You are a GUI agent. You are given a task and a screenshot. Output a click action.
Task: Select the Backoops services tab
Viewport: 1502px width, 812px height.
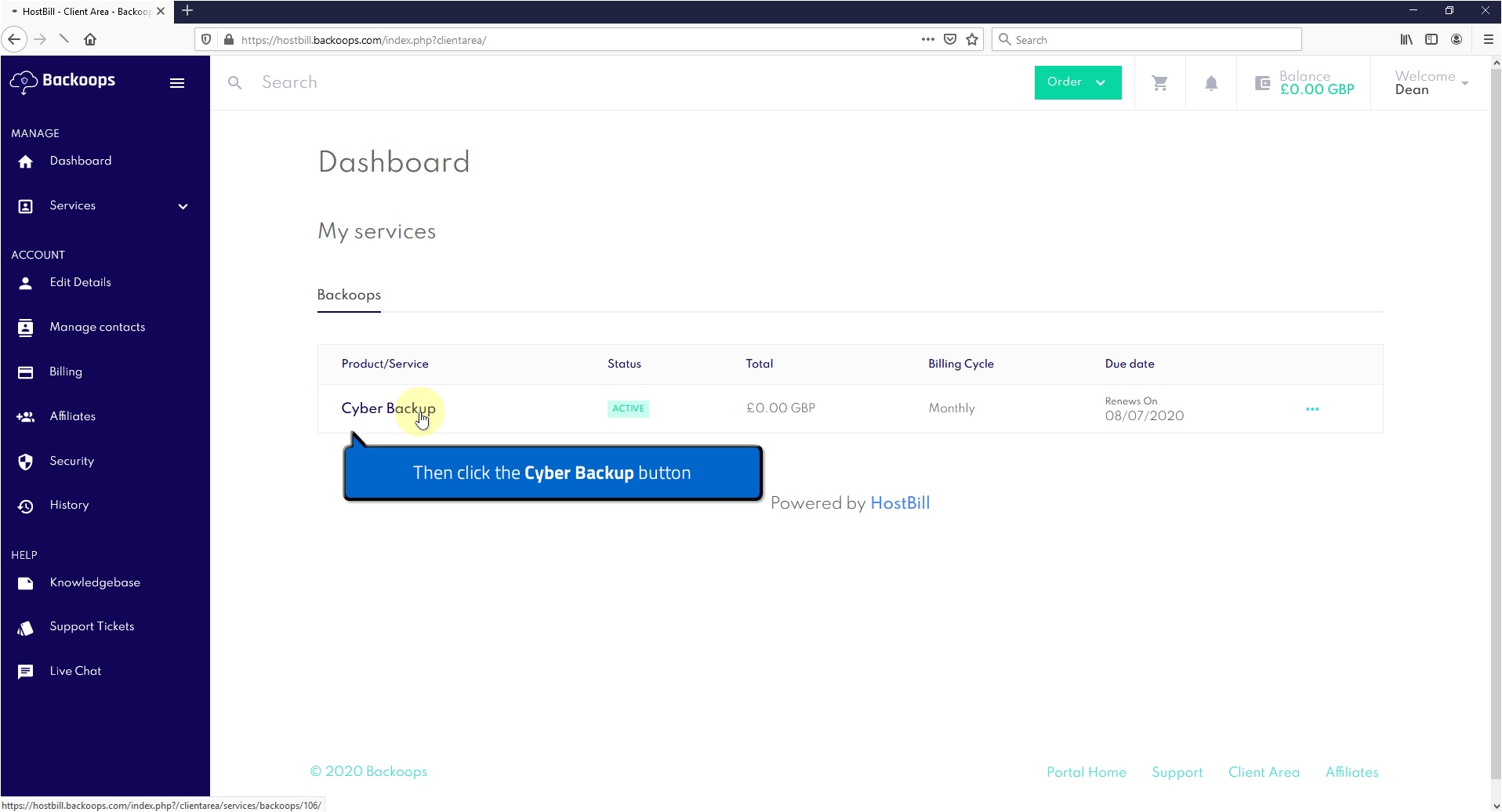click(349, 295)
